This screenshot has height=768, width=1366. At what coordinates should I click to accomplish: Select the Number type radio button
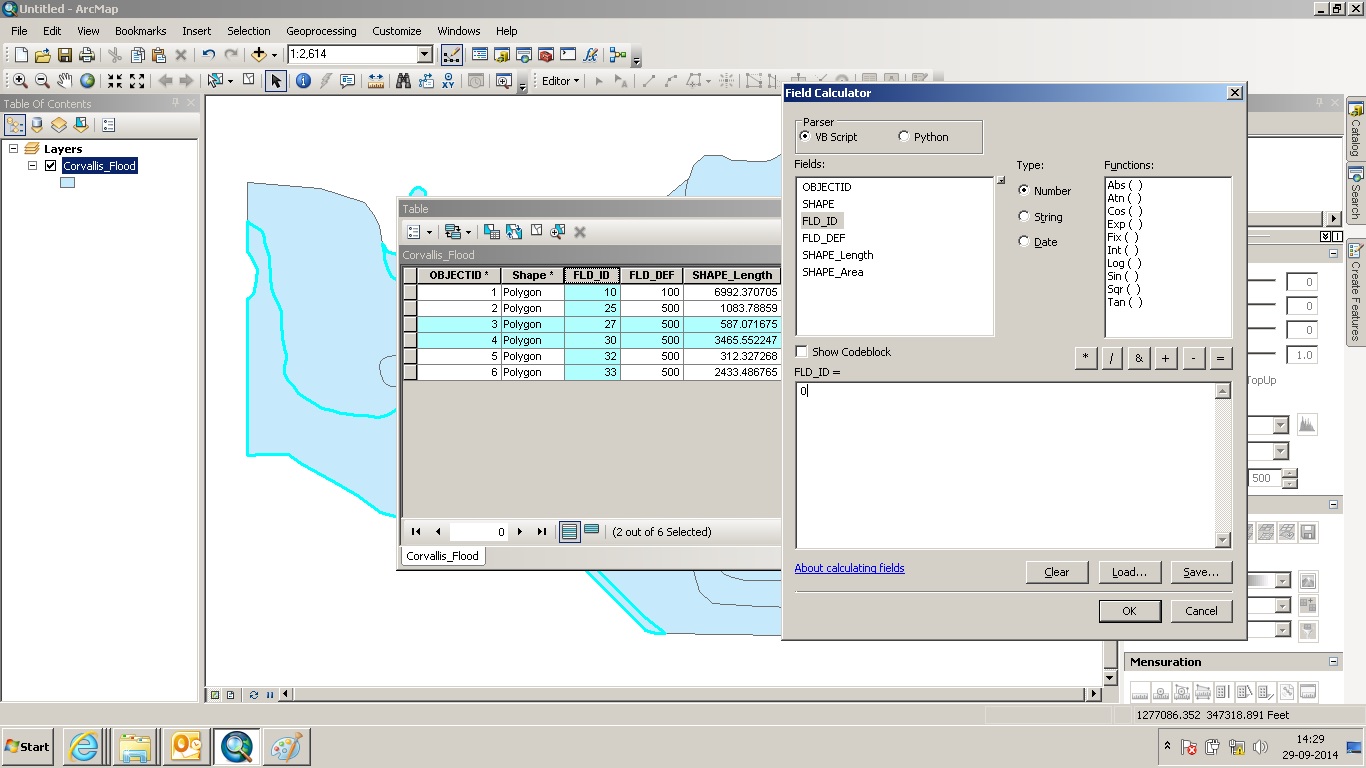click(x=1023, y=190)
